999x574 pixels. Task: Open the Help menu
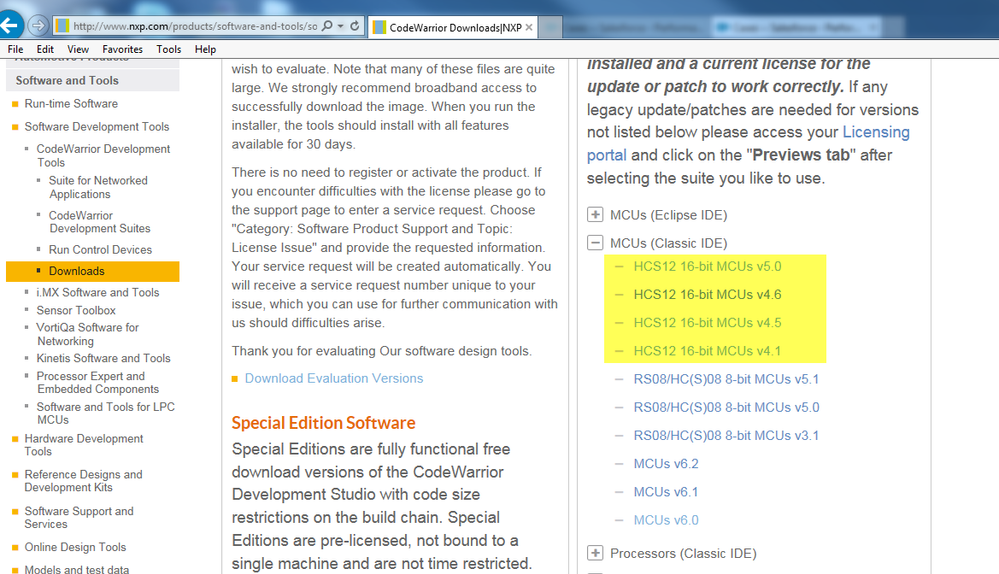205,49
